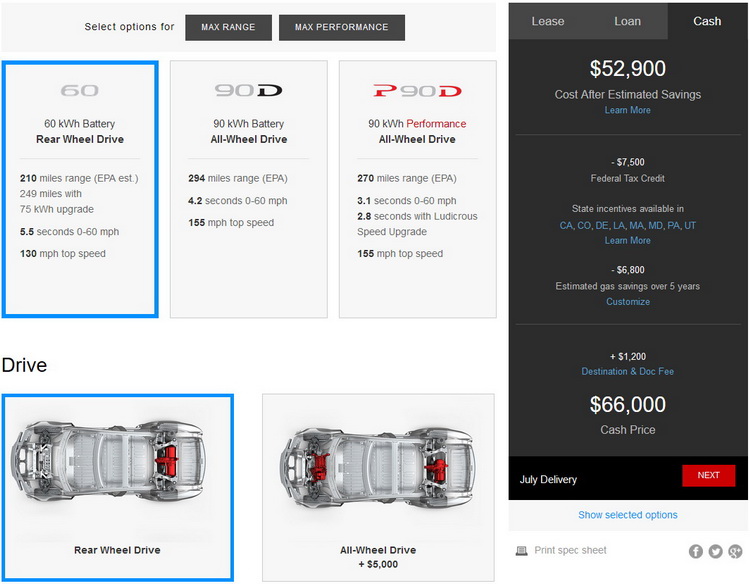Open Learn More under Cost After Savings

point(628,110)
